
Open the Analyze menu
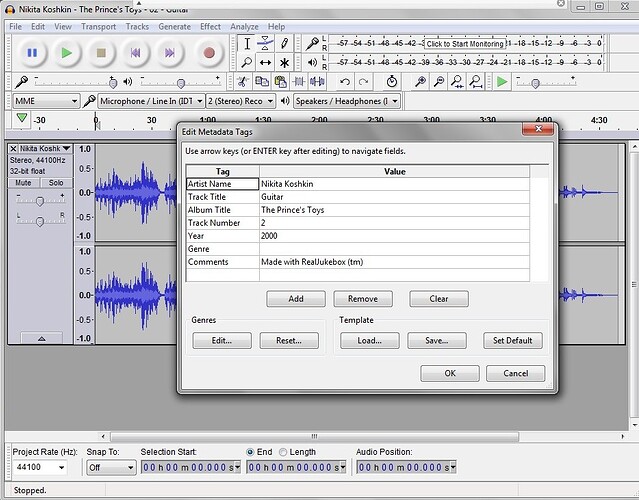(244, 26)
